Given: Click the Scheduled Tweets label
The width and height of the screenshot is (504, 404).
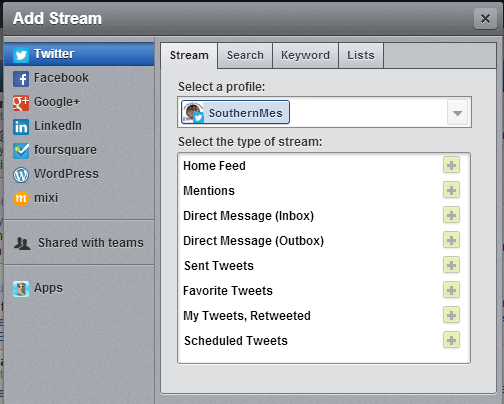Looking at the screenshot, I should [236, 341].
